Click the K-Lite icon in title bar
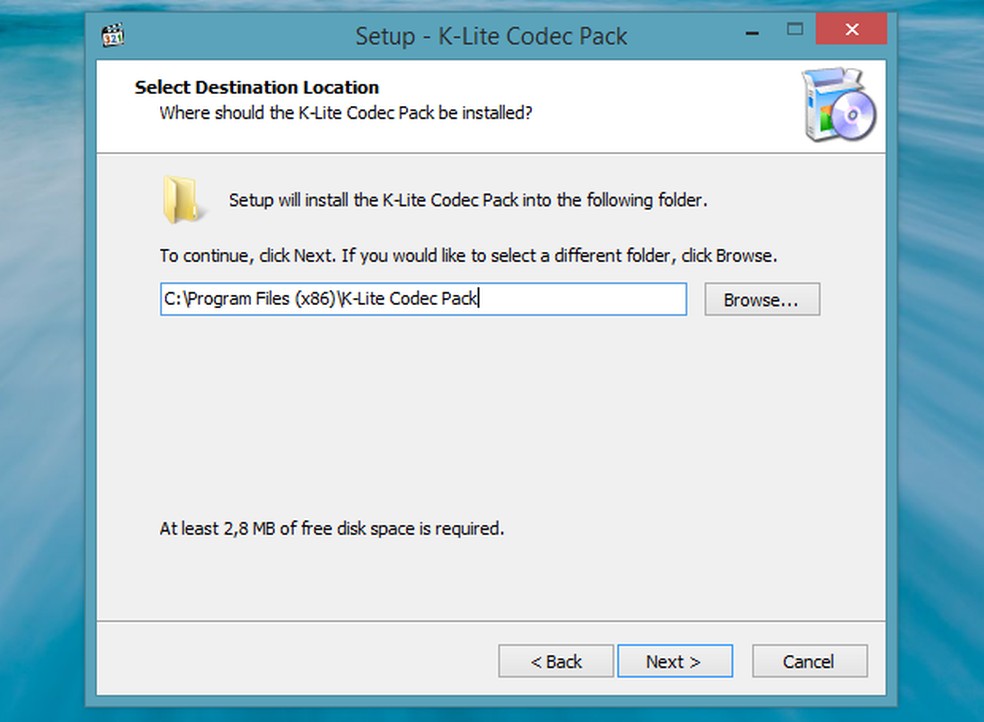The height and width of the screenshot is (722, 984). 113,36
